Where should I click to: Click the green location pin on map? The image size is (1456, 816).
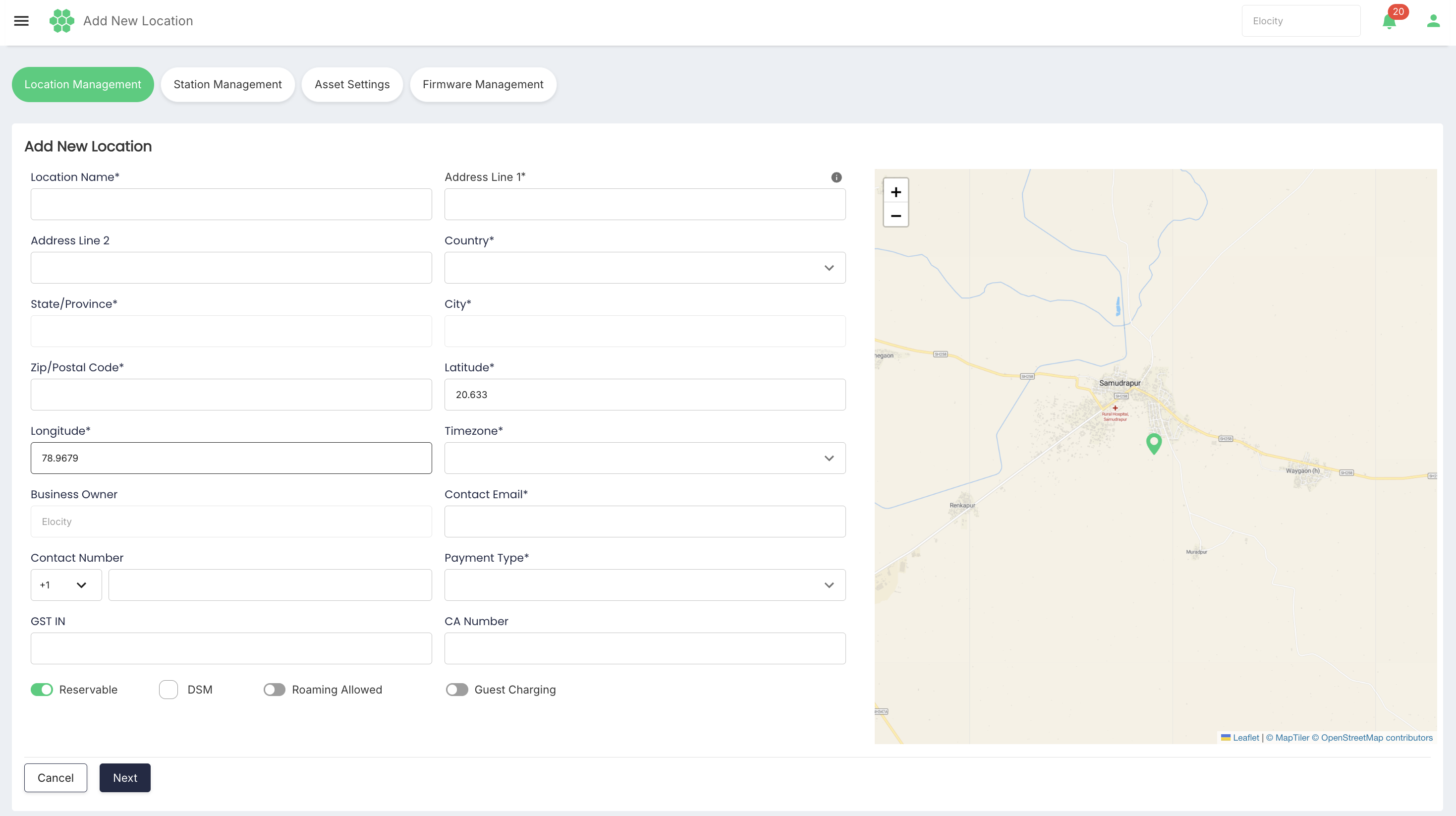click(x=1154, y=443)
